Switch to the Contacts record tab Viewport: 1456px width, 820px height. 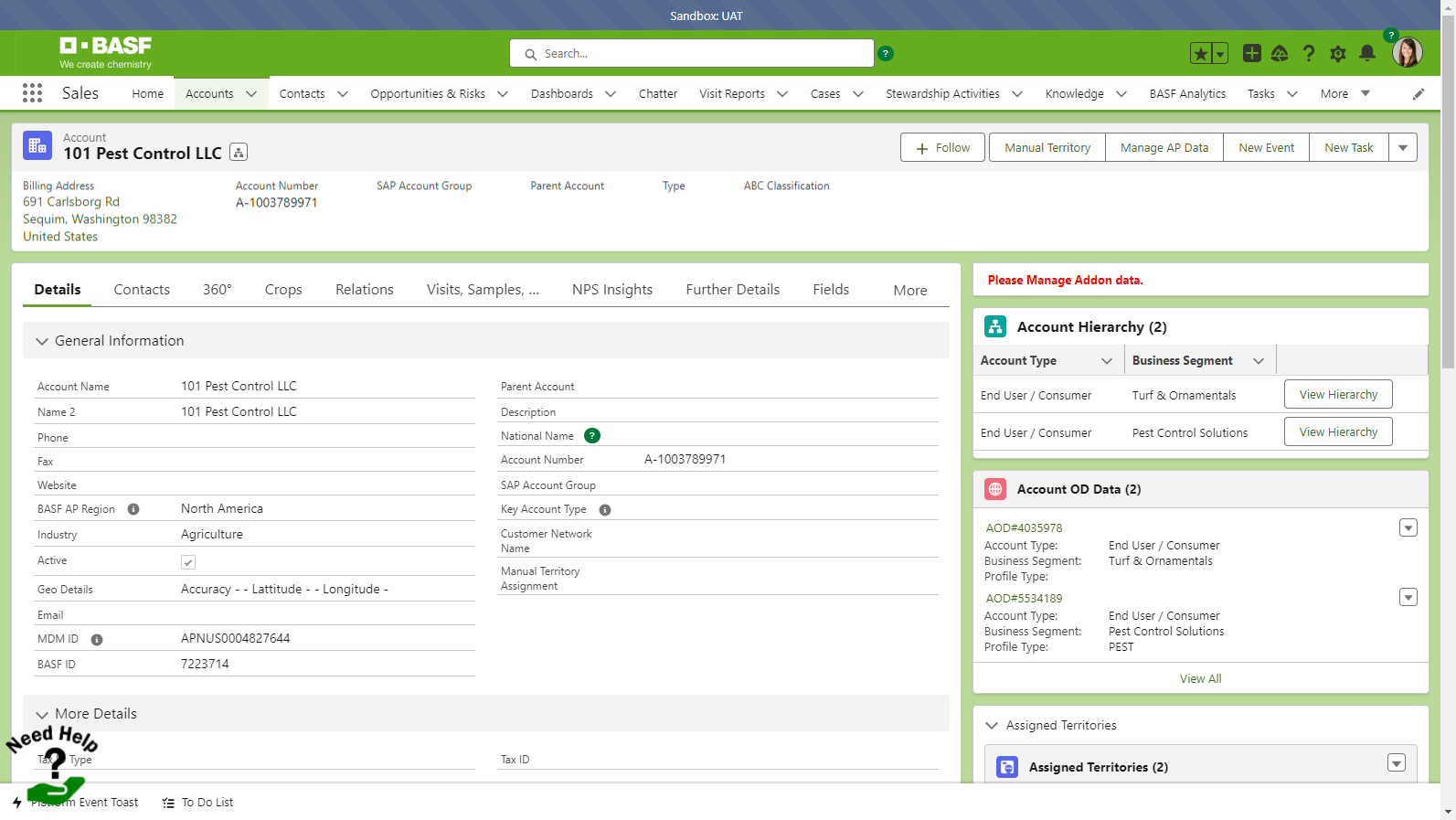tap(142, 290)
